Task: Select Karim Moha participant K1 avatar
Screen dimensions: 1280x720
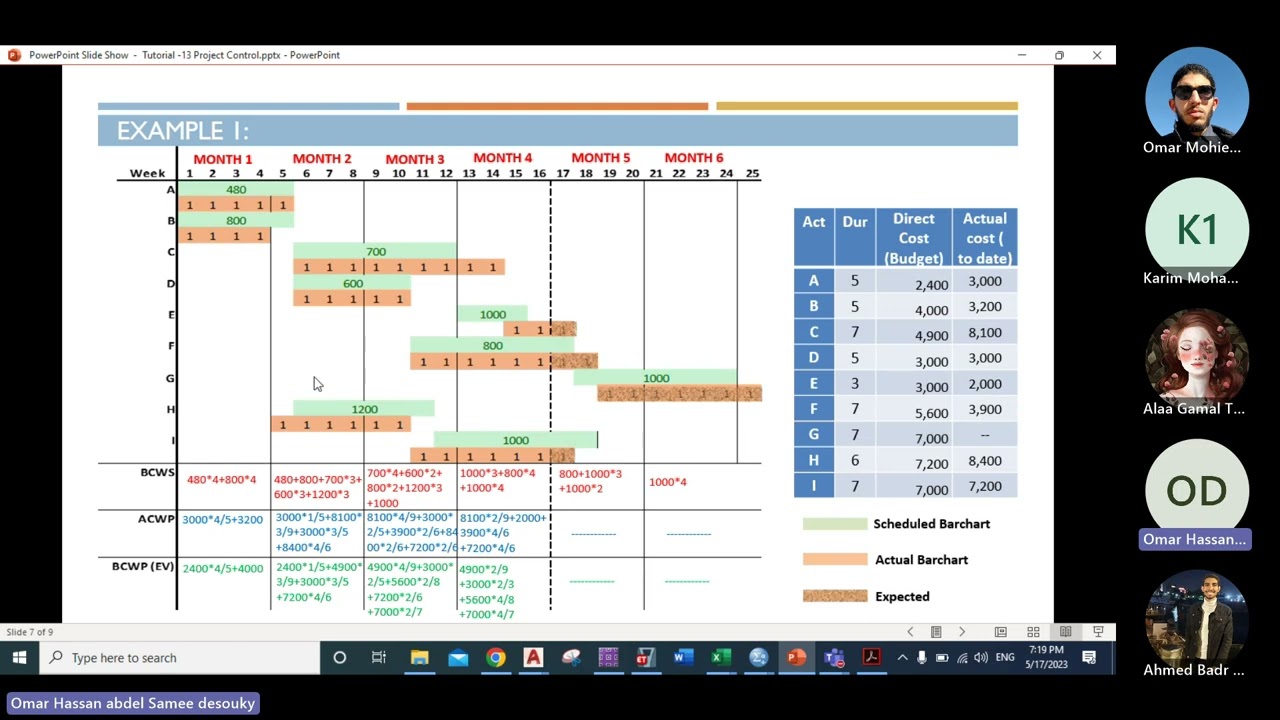Action: [x=1196, y=230]
